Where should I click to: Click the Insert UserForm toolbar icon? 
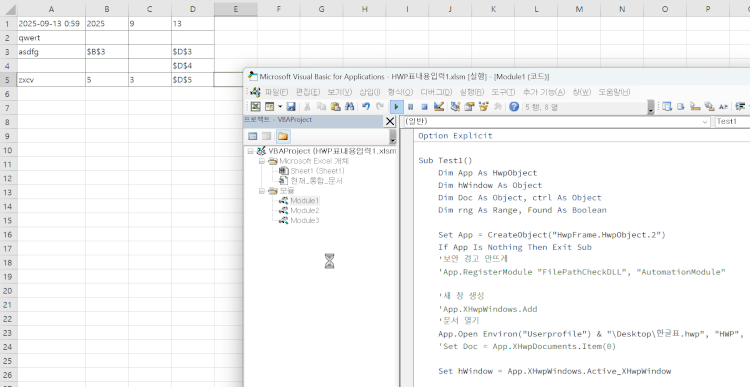click(269, 106)
